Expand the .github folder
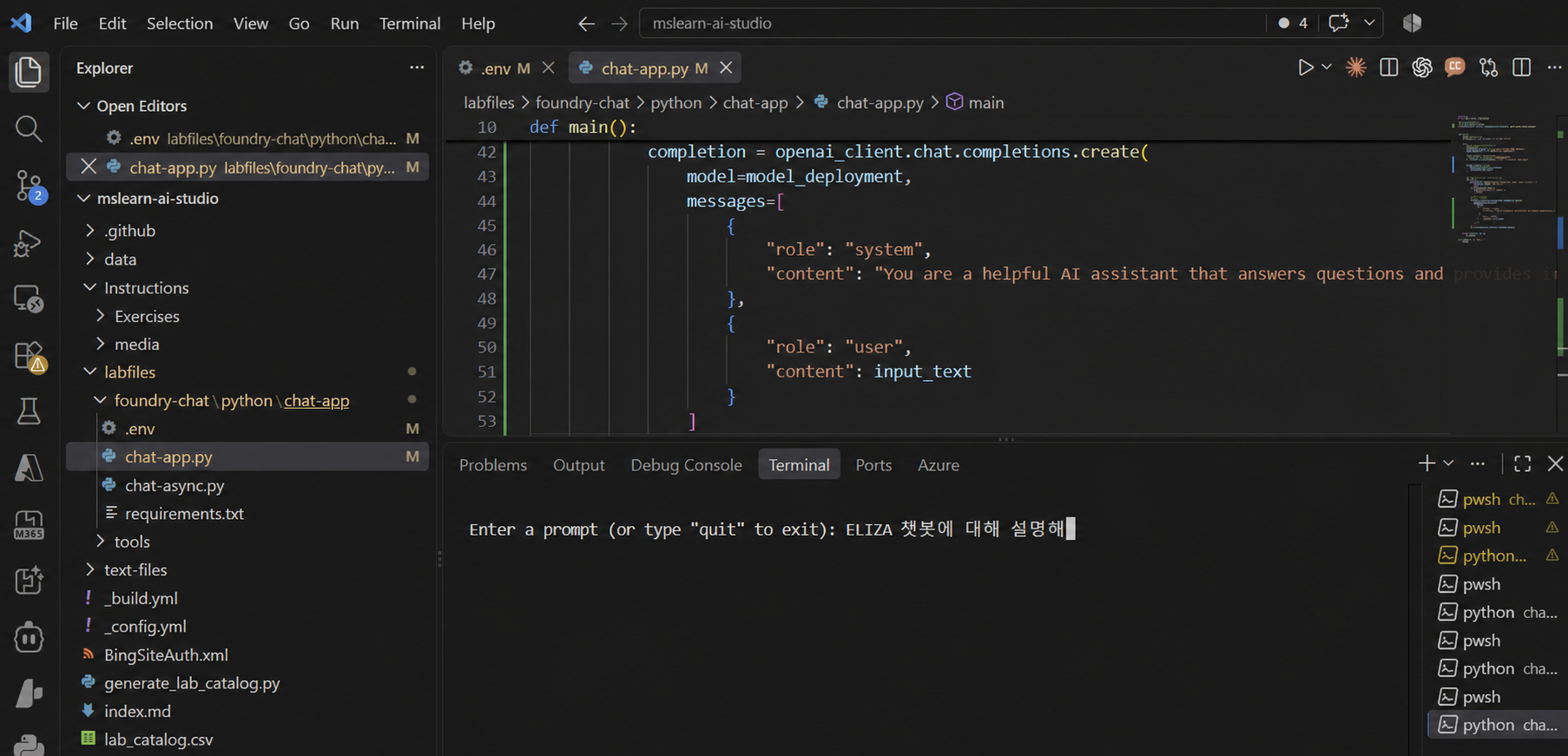The width and height of the screenshot is (1568, 756). point(89,231)
